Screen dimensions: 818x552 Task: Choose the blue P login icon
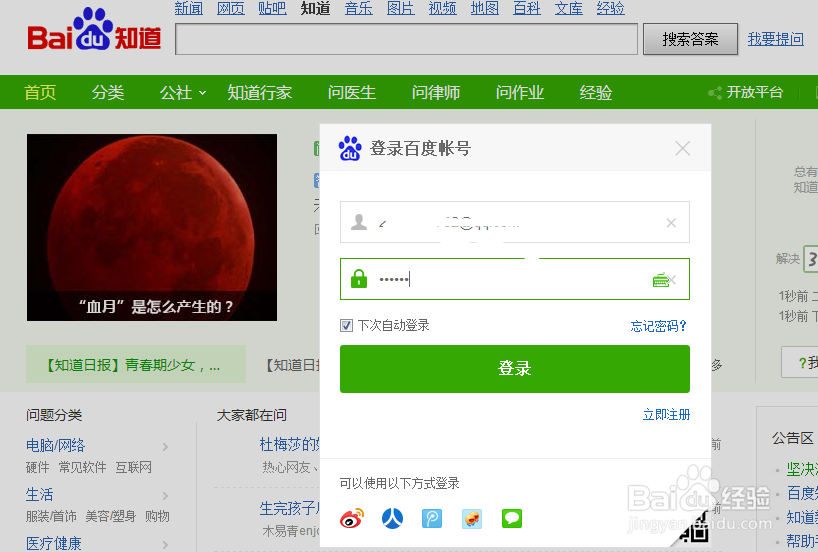(x=432, y=519)
